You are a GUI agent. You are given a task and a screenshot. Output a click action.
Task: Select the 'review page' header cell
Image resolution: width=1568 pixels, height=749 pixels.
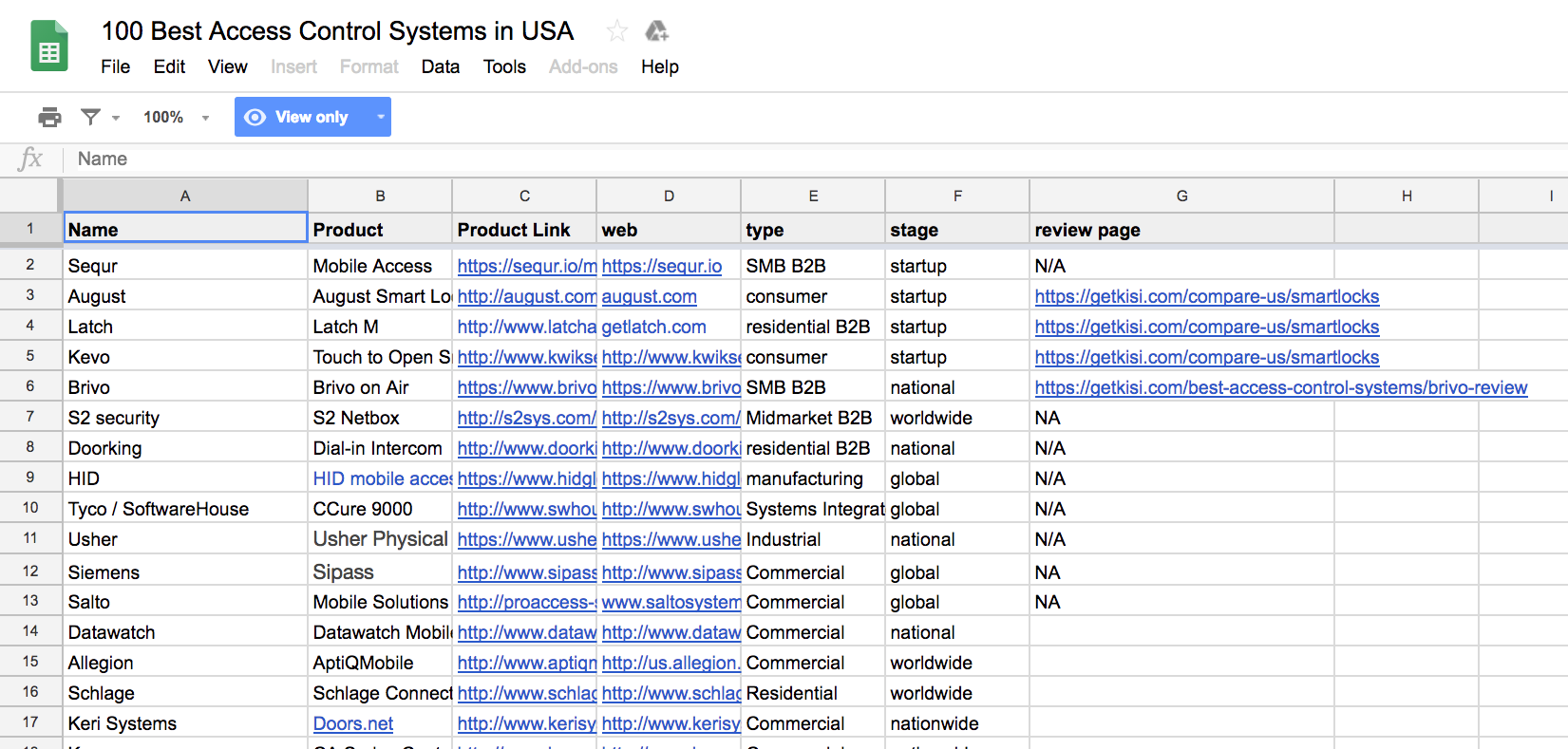tap(1182, 229)
